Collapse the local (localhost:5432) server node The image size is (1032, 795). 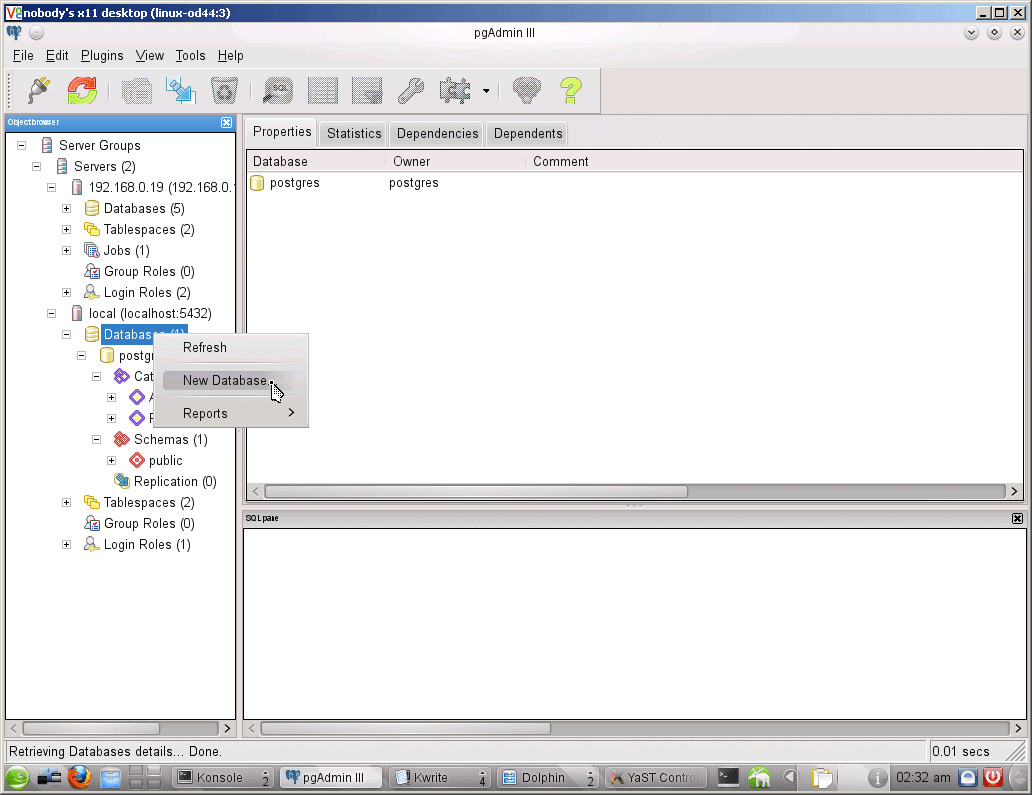(51, 314)
